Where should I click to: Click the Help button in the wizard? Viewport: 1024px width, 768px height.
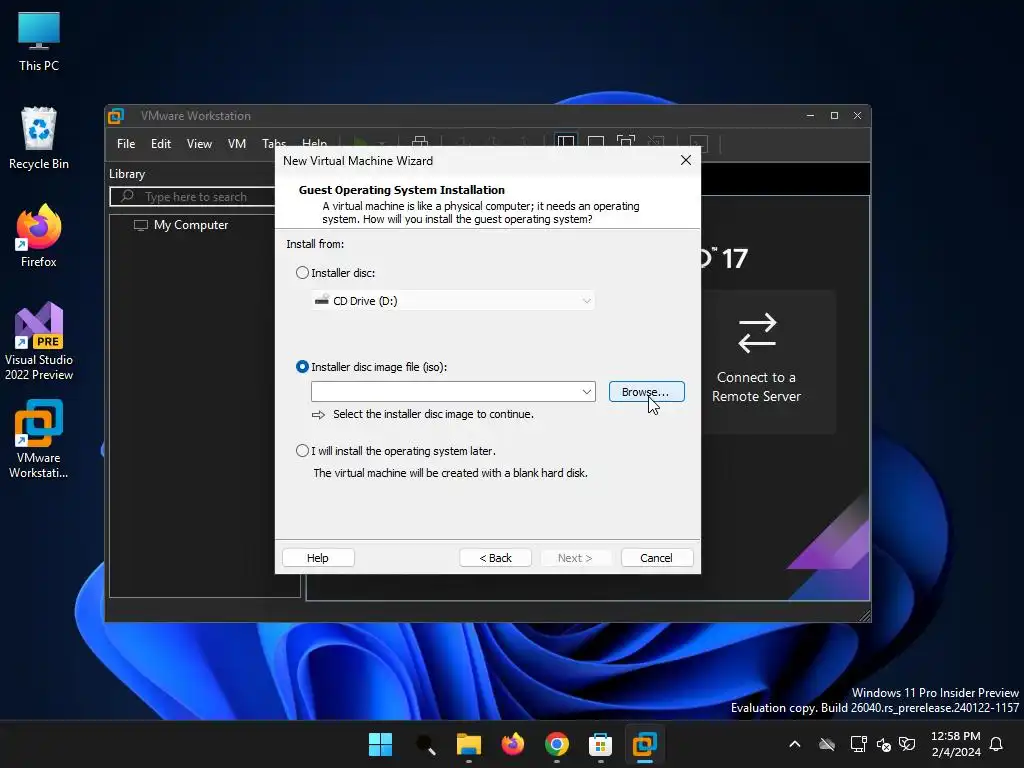click(318, 558)
